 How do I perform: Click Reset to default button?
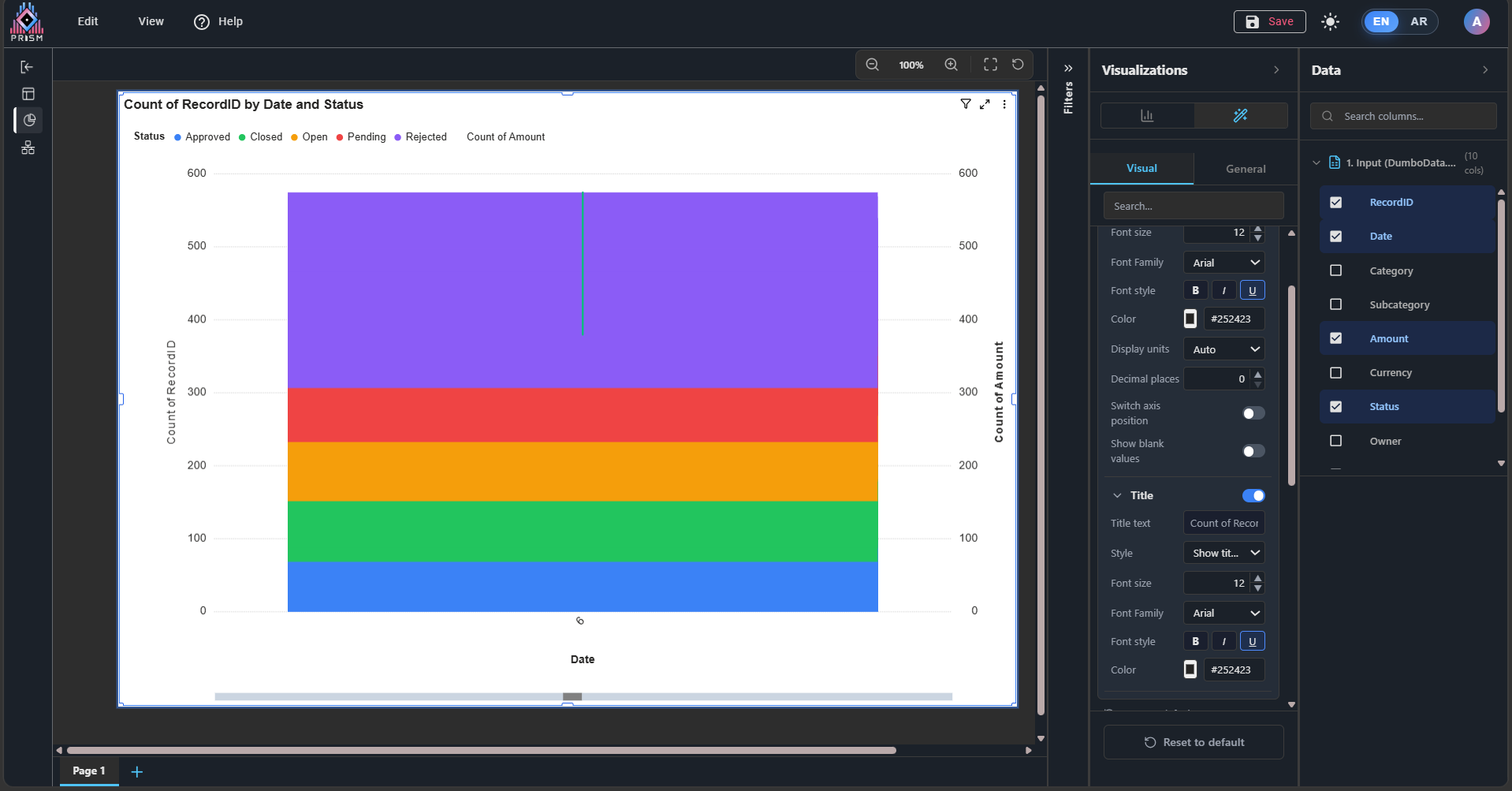(x=1194, y=742)
